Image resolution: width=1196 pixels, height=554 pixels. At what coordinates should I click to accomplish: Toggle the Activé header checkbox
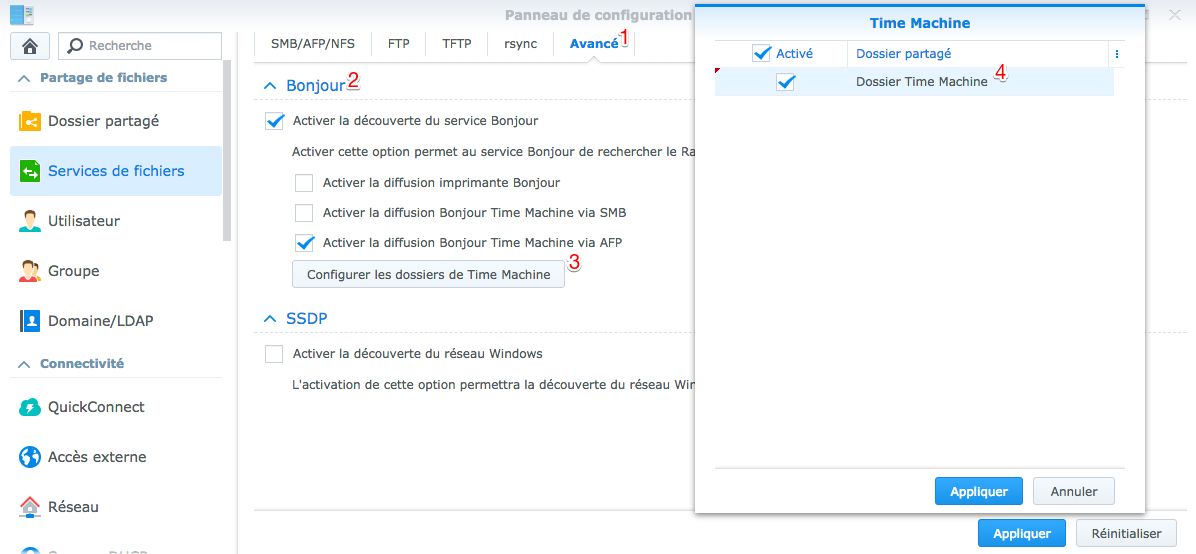pyautogui.click(x=761, y=53)
